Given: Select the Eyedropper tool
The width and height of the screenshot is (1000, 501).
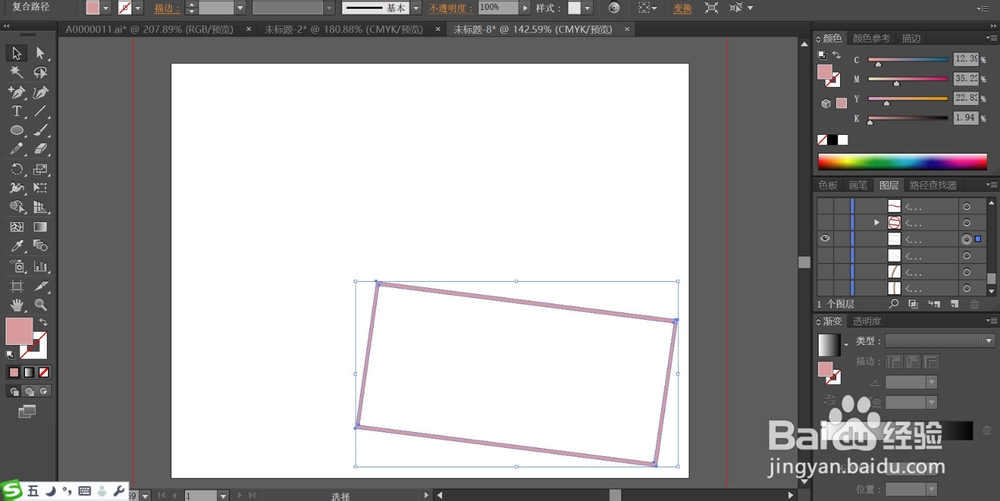Looking at the screenshot, I should tap(17, 245).
